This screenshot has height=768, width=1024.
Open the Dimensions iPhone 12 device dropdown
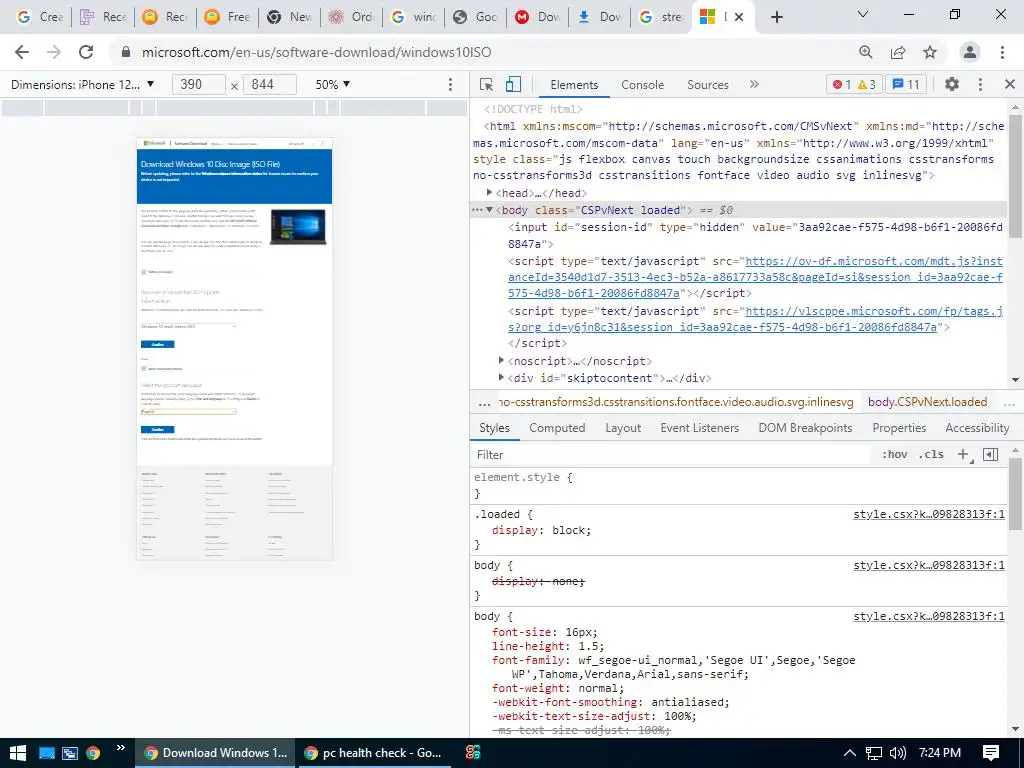(x=82, y=84)
